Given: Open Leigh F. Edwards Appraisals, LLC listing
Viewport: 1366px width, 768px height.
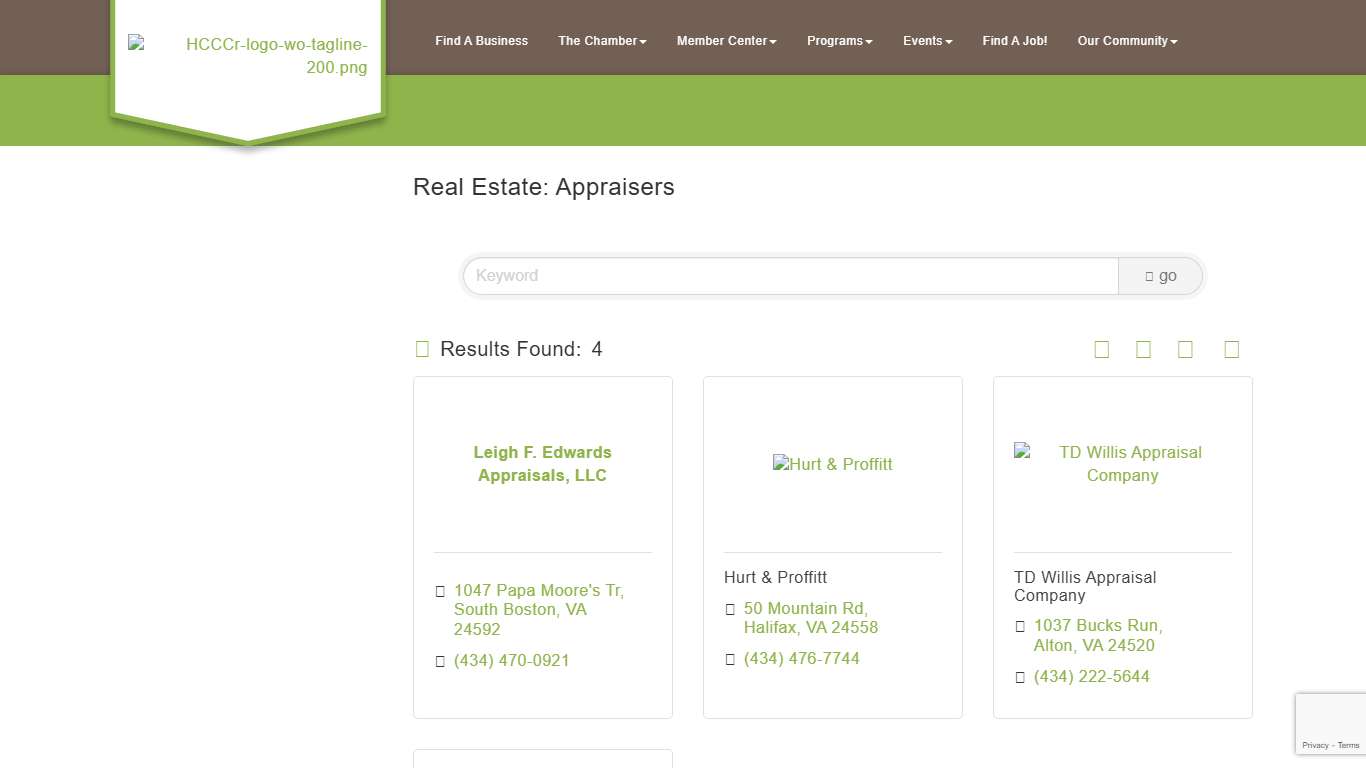Looking at the screenshot, I should (x=542, y=464).
